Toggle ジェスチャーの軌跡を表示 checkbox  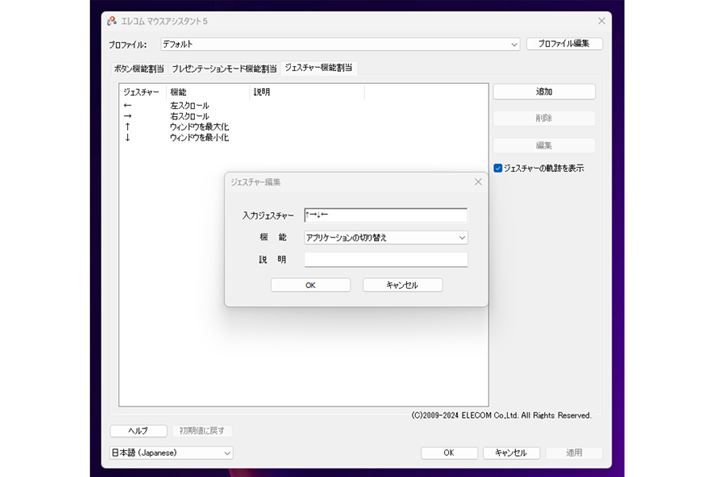498,168
